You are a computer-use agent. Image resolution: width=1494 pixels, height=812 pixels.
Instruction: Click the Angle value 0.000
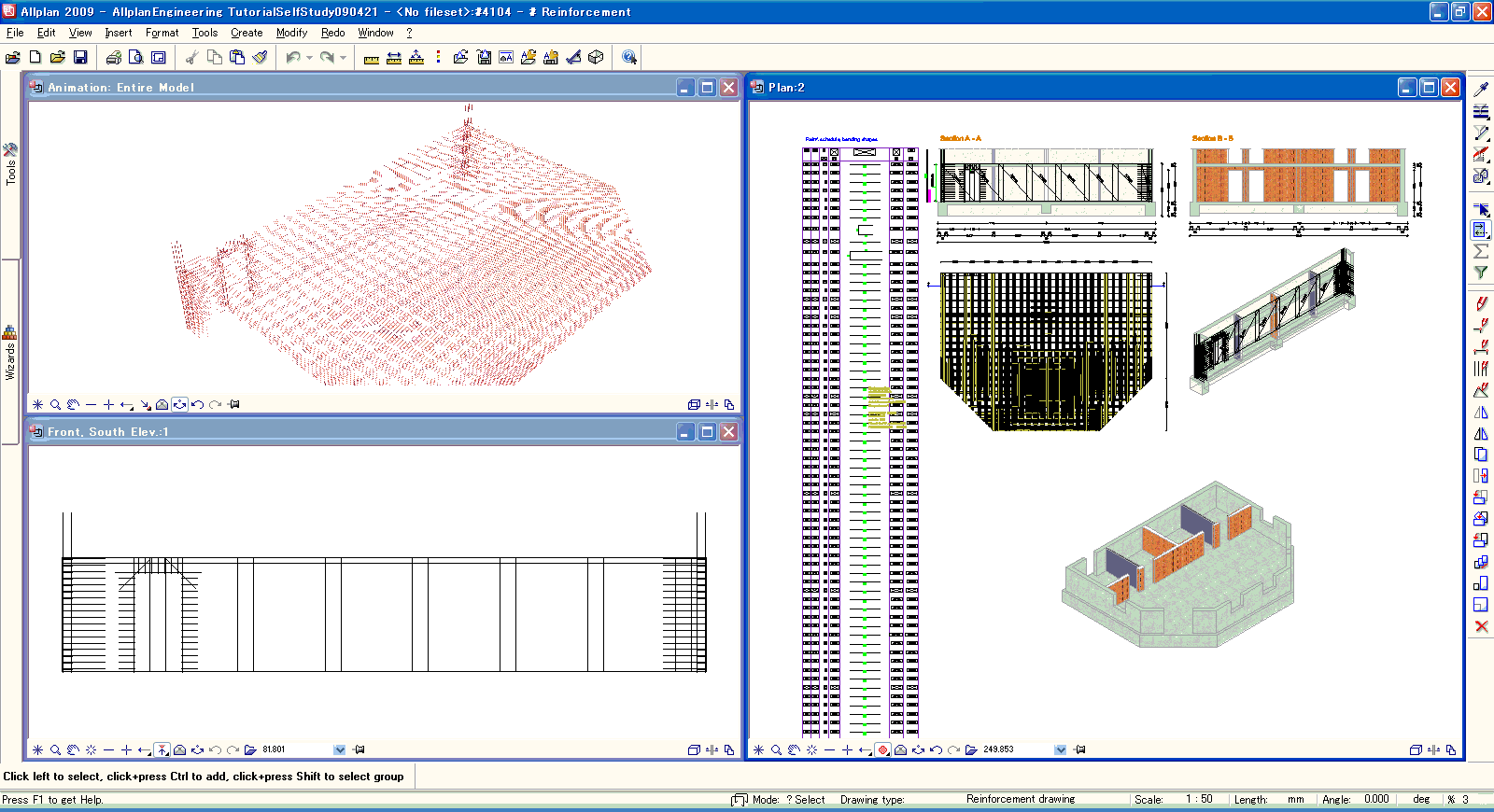tap(1376, 800)
